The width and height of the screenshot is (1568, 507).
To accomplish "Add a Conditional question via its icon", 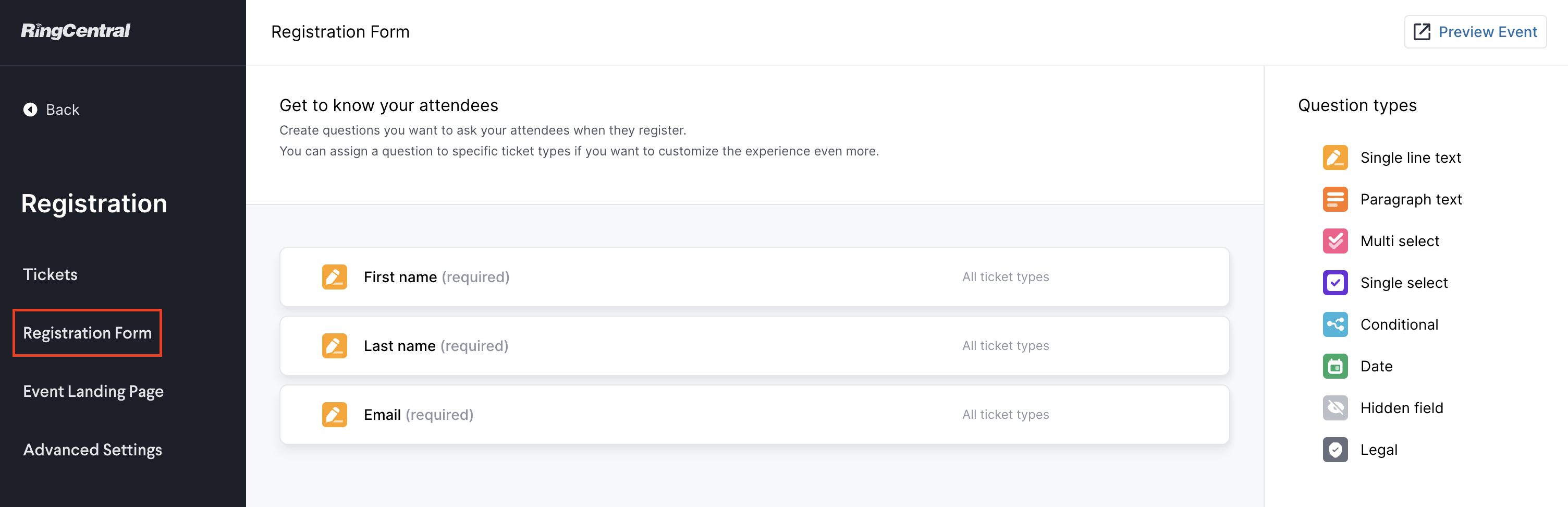I will coord(1335,324).
